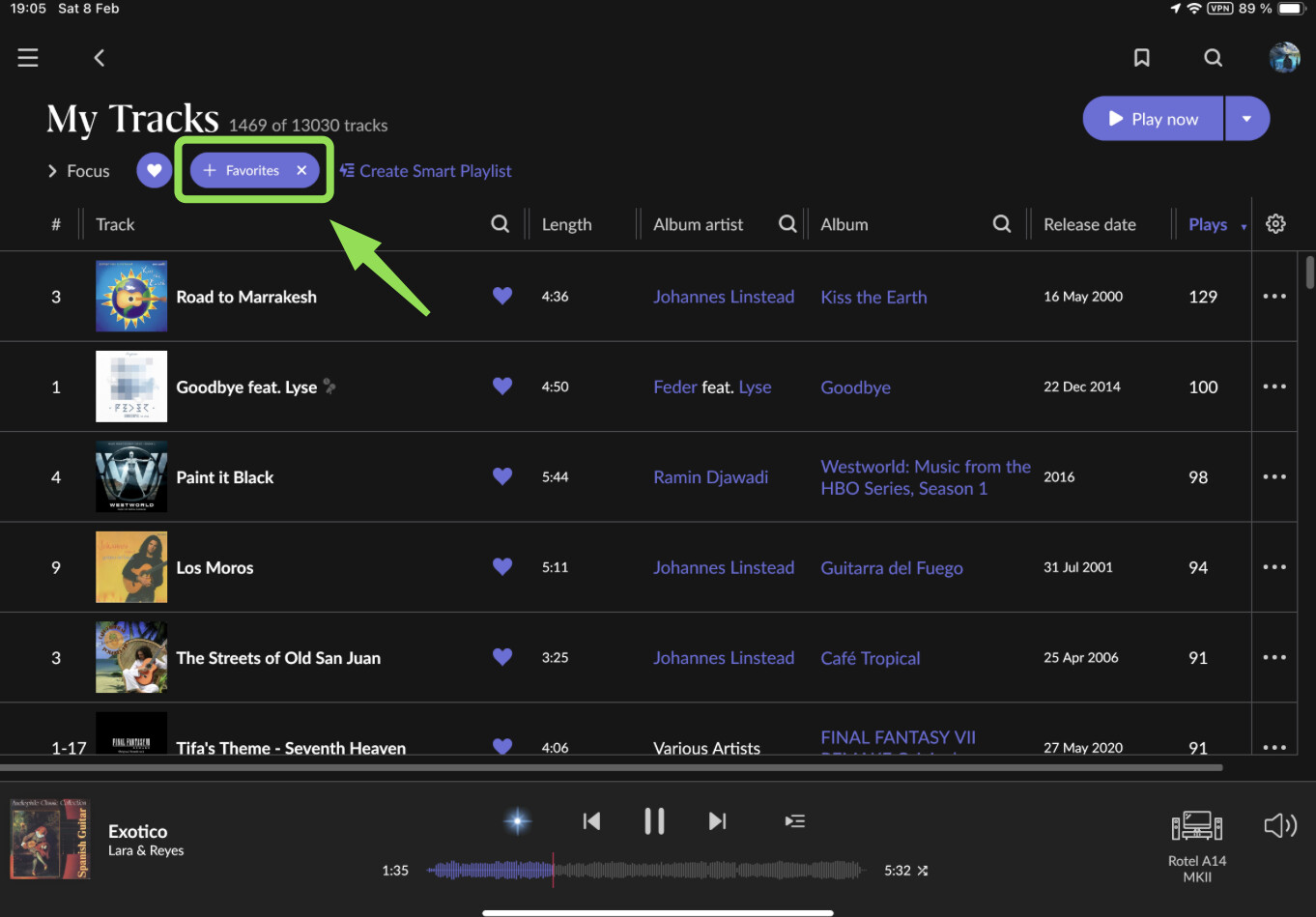
Task: Expand the Focus filter panel
Action: click(x=78, y=171)
